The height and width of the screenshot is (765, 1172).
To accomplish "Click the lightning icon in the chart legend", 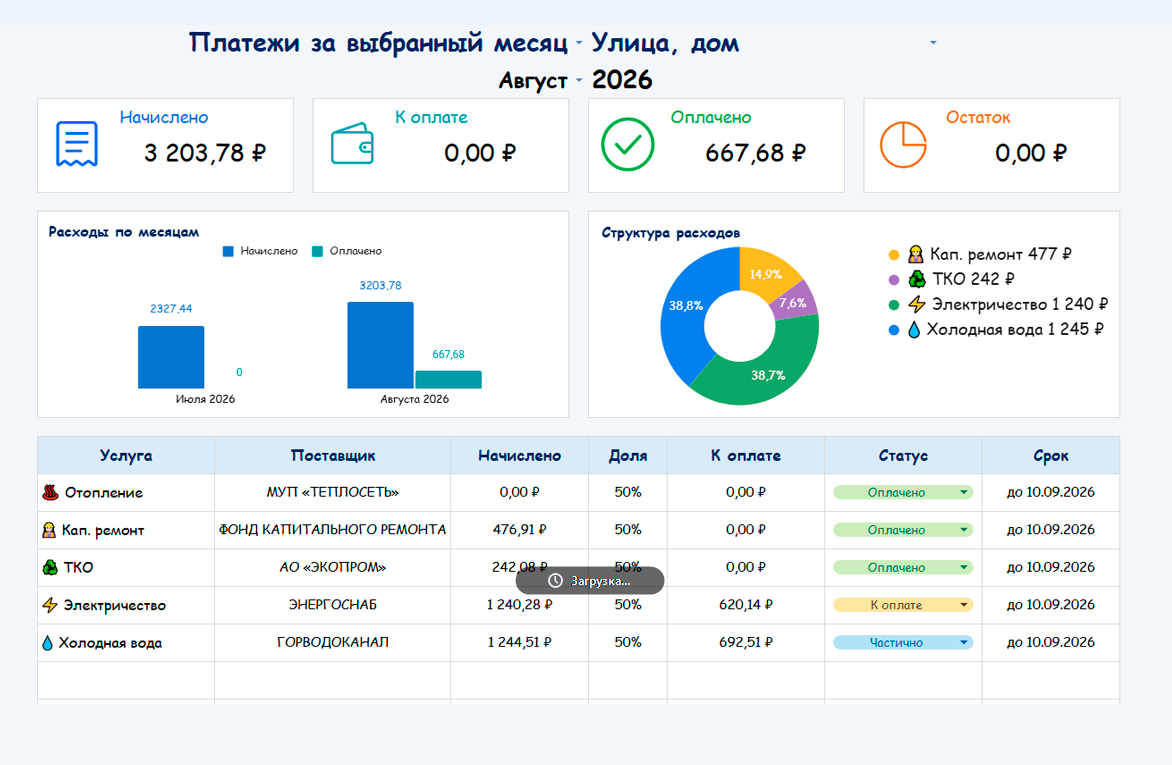I will pos(917,304).
